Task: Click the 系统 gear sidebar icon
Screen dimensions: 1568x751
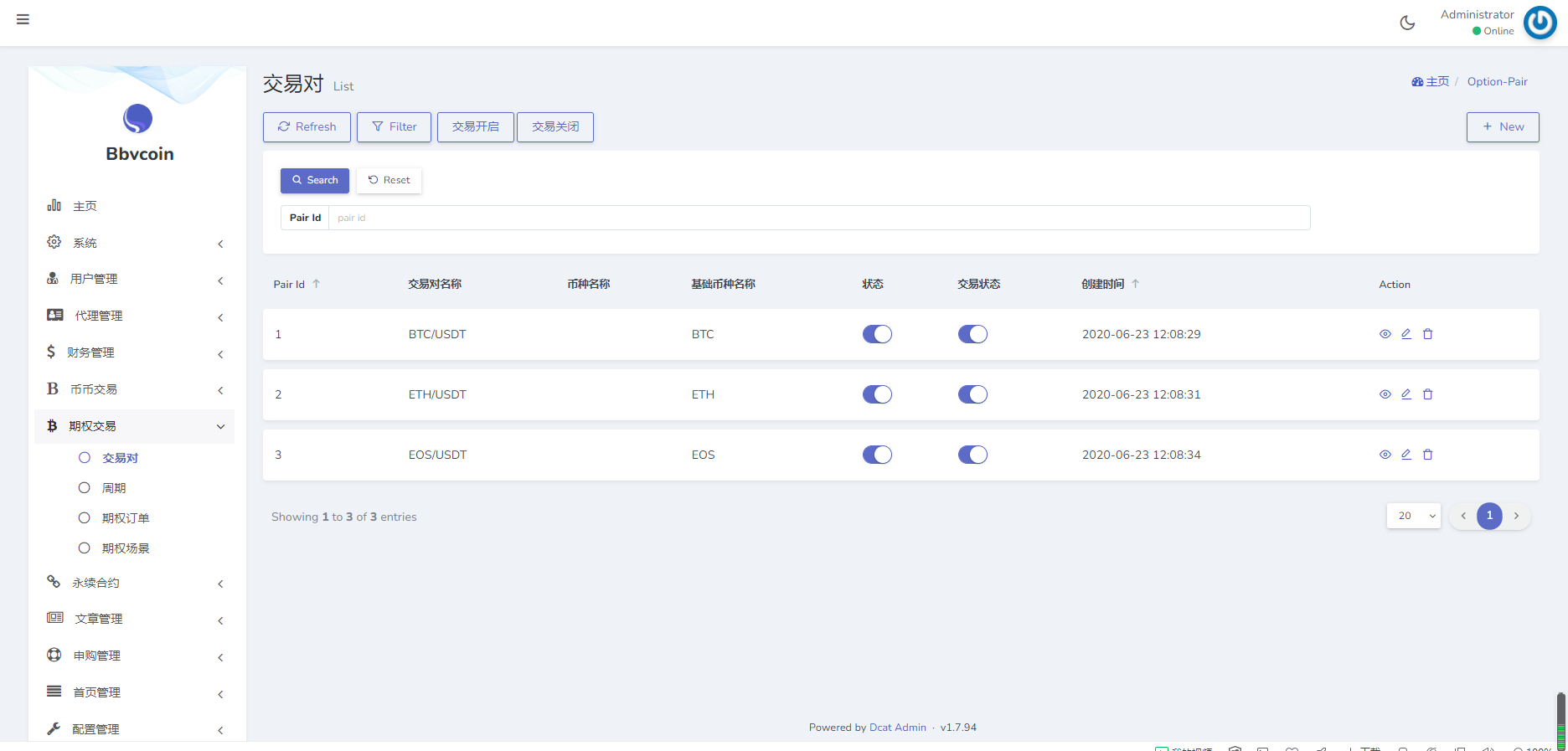Action: tap(54, 242)
